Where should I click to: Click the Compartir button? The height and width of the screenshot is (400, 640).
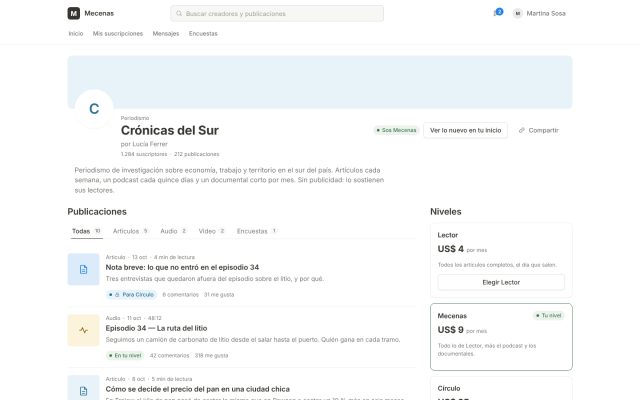(538, 130)
